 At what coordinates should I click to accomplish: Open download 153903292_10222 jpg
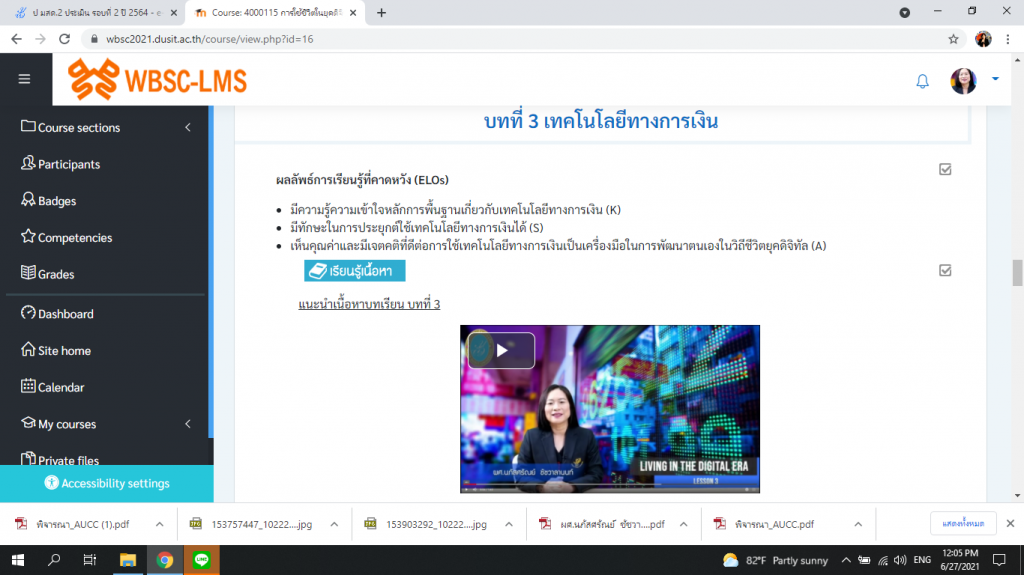click(426, 524)
